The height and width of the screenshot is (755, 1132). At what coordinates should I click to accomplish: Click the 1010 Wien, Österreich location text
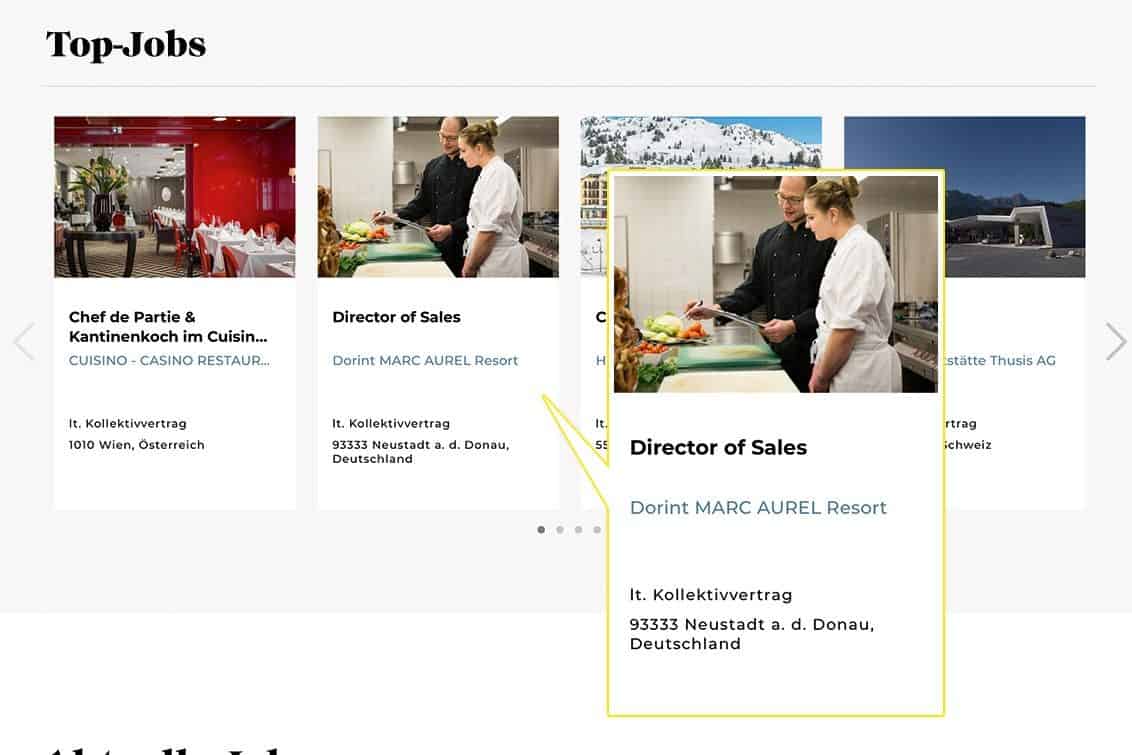coord(136,445)
